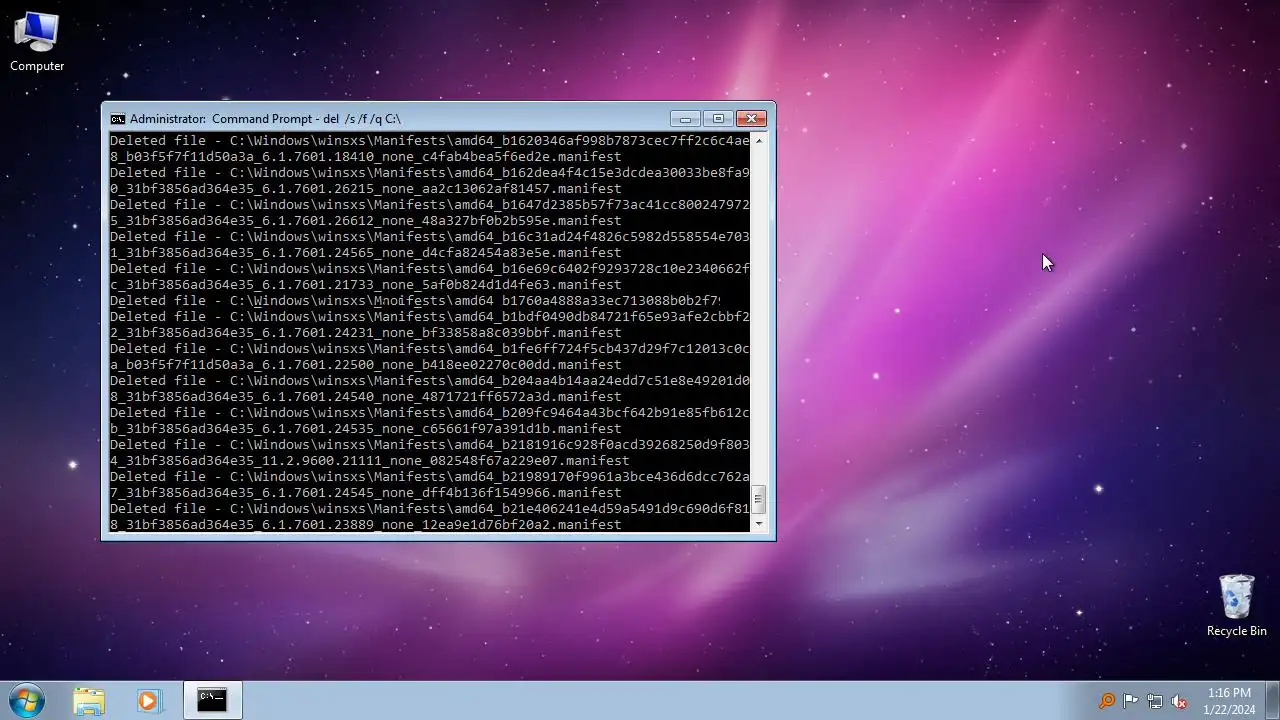The image size is (1280, 720).
Task: Click the line ending d4cfa82454a83e5e.manifest
Action: click(x=366, y=253)
